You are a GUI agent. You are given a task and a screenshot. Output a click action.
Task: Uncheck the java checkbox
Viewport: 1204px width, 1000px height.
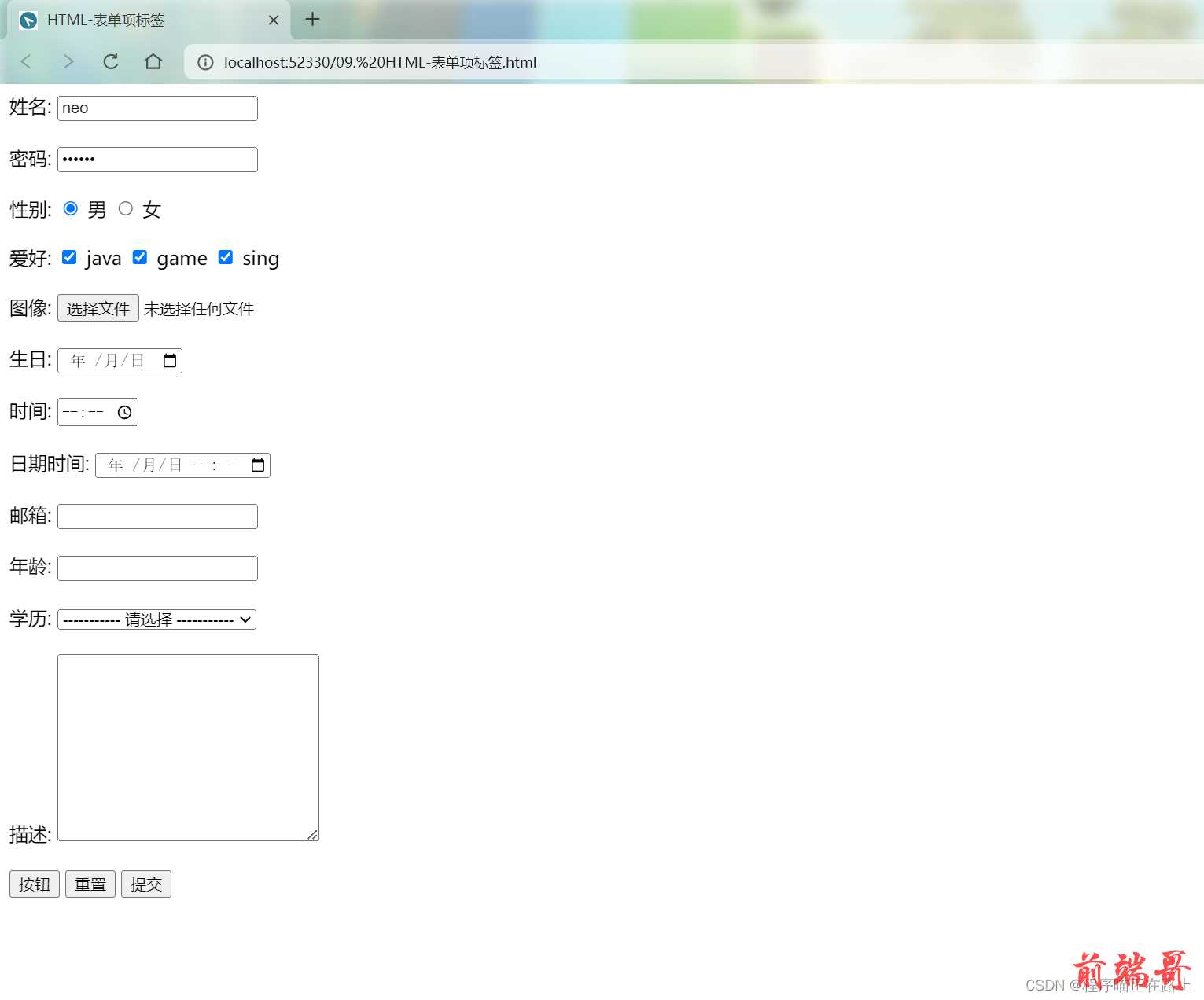pyautogui.click(x=69, y=257)
